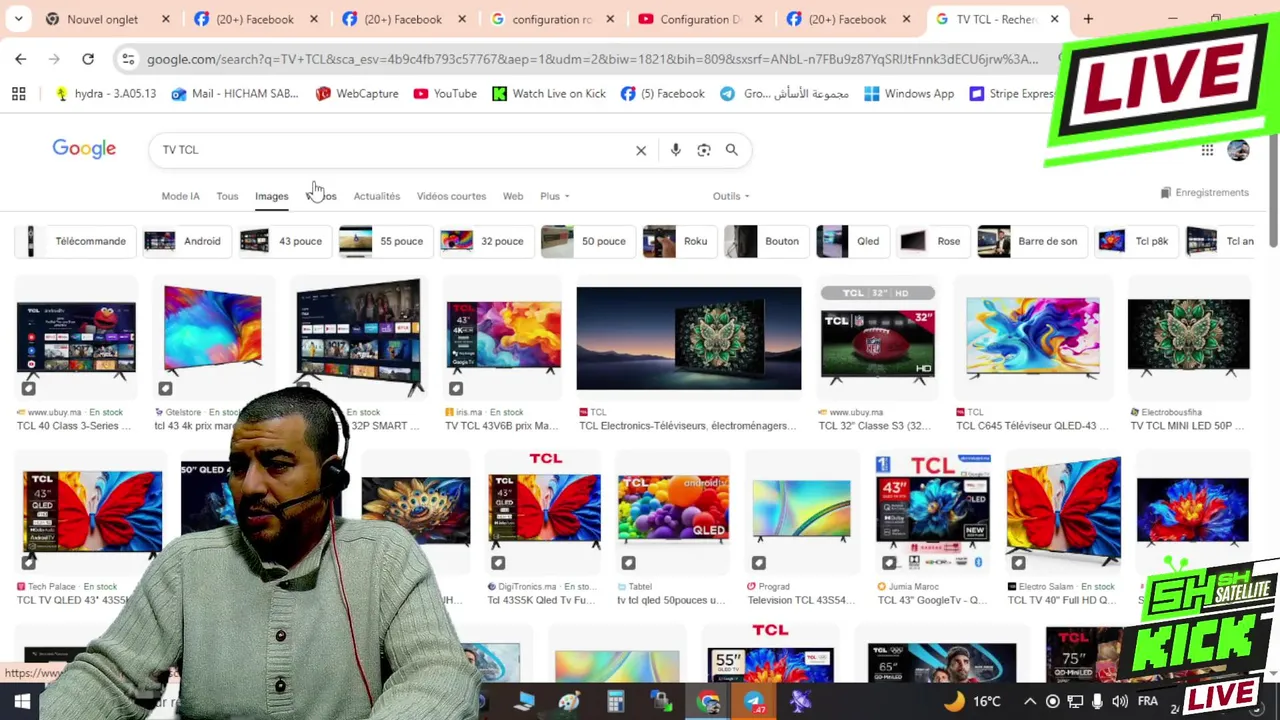Open the TV TCL MINI LED 50P thumbnail

tap(1189, 338)
